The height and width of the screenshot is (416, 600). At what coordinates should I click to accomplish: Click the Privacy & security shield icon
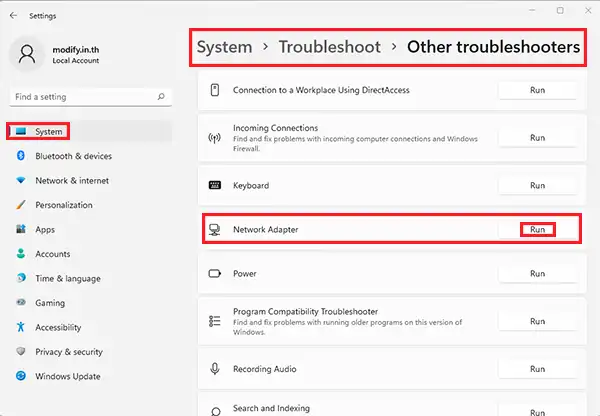tap(21, 351)
